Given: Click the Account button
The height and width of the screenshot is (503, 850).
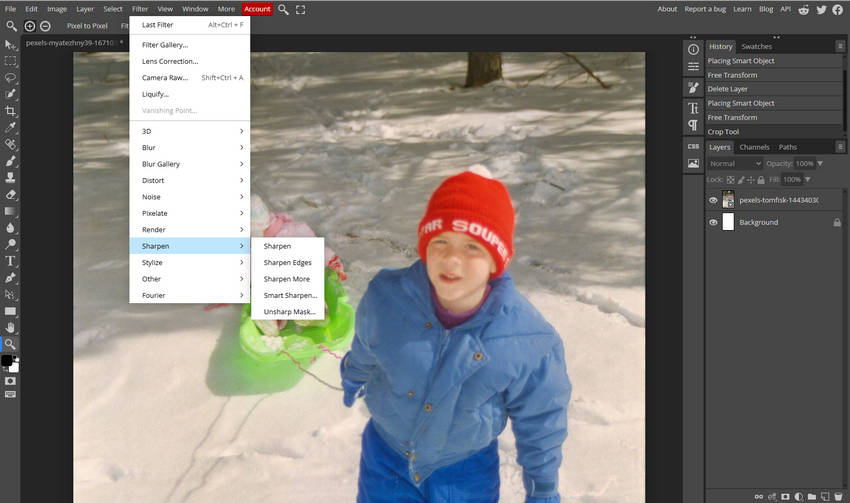Looking at the screenshot, I should click(x=257, y=9).
